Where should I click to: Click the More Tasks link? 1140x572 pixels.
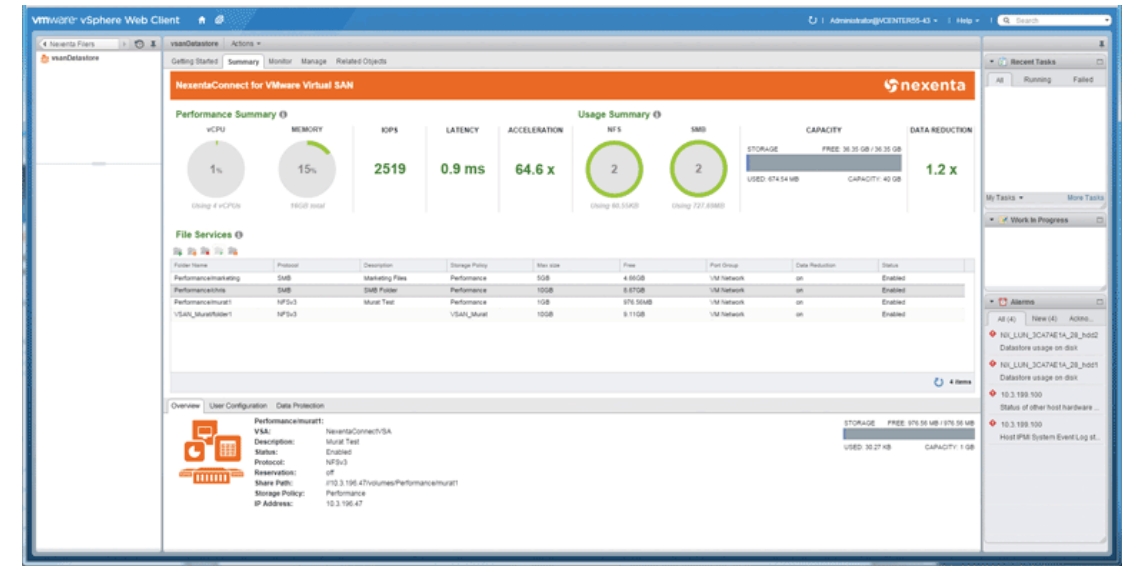pyautogui.click(x=1085, y=198)
